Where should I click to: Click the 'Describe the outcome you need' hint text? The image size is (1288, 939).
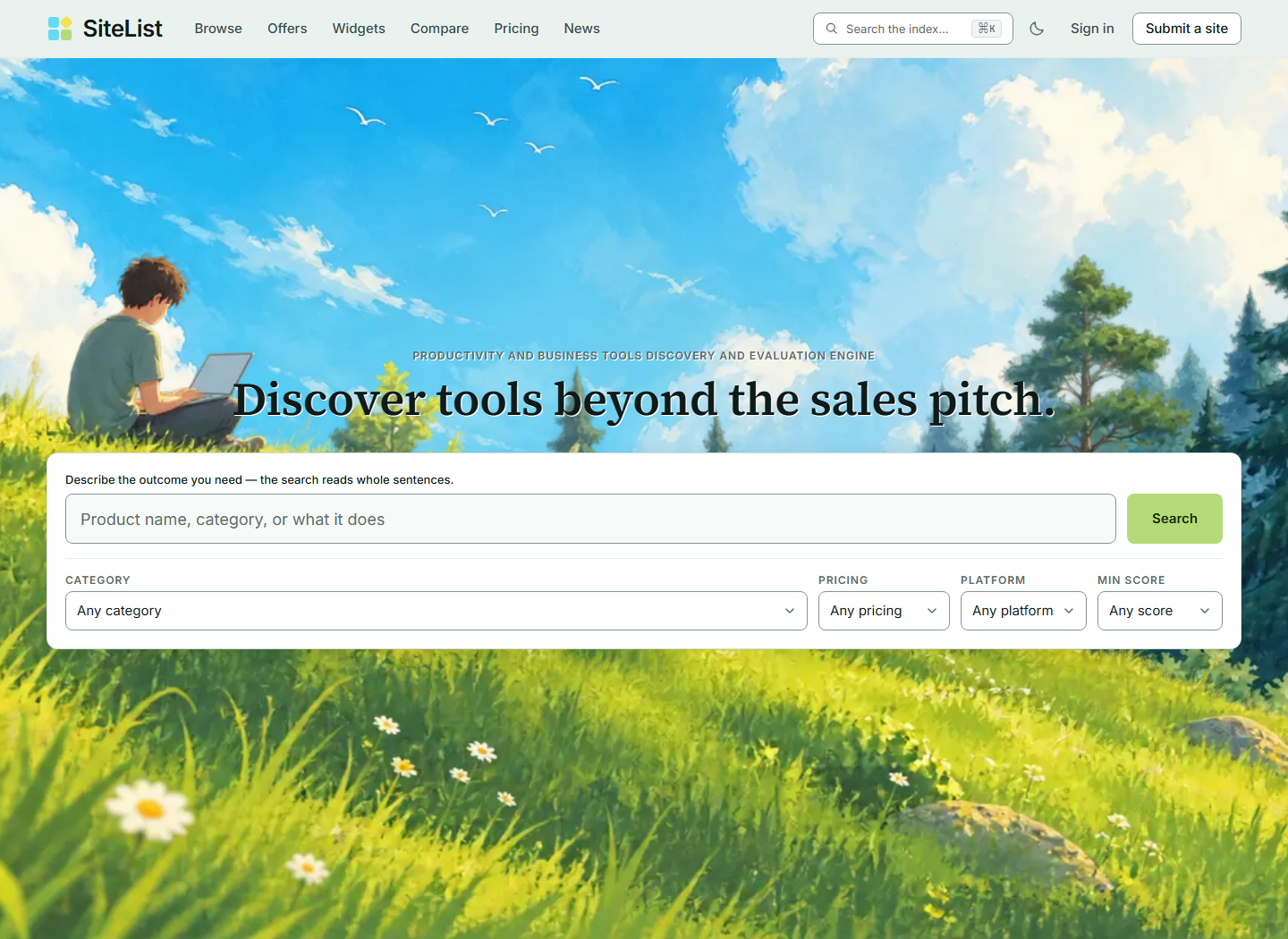259,480
